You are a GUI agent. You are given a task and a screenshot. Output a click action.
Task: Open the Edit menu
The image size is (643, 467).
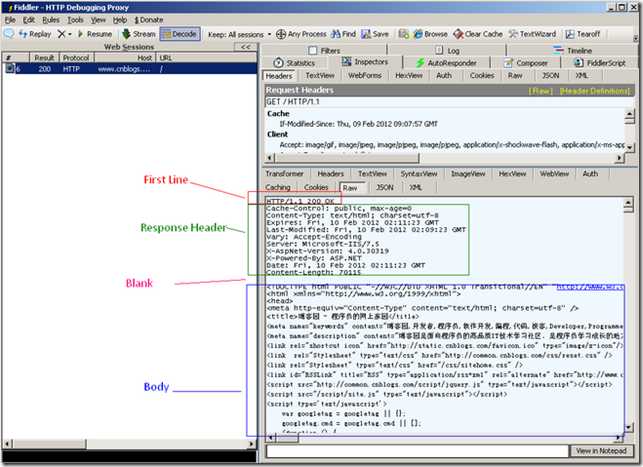pyautogui.click(x=29, y=20)
